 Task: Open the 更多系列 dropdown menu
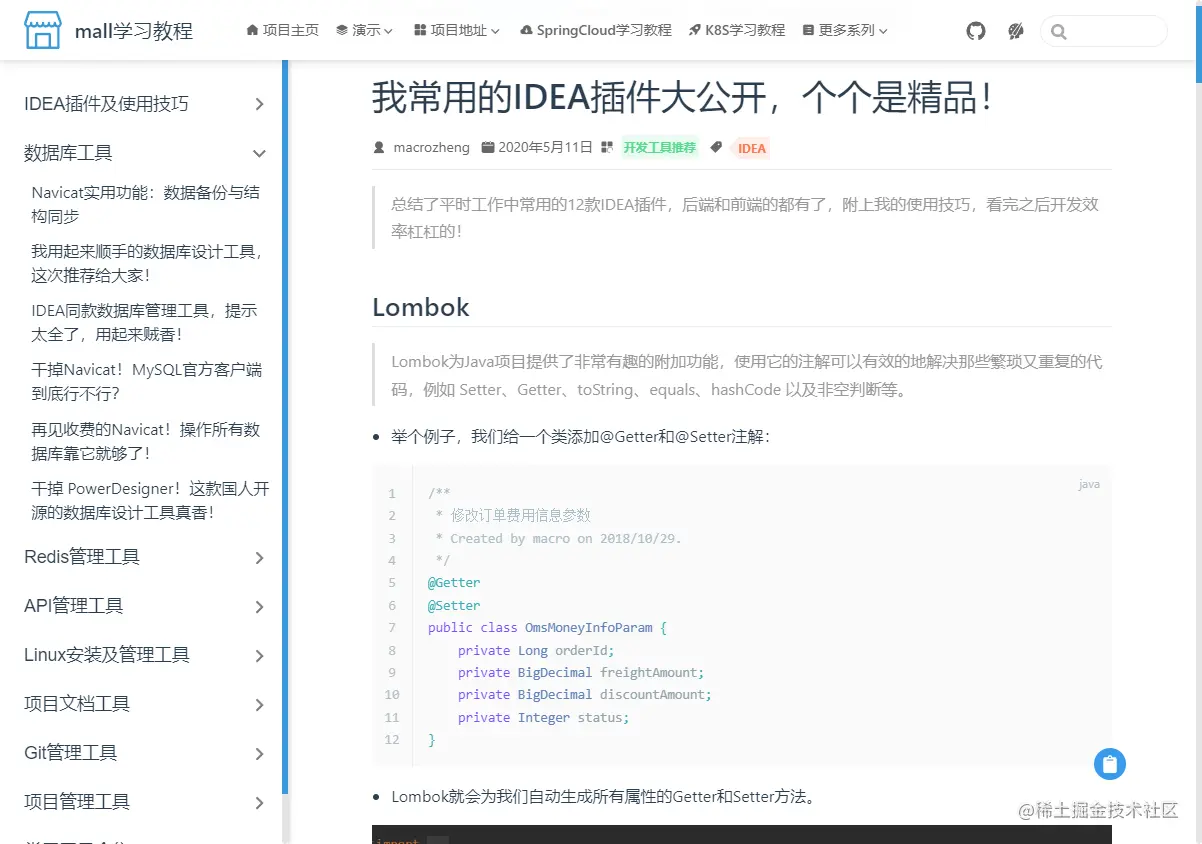(x=845, y=30)
